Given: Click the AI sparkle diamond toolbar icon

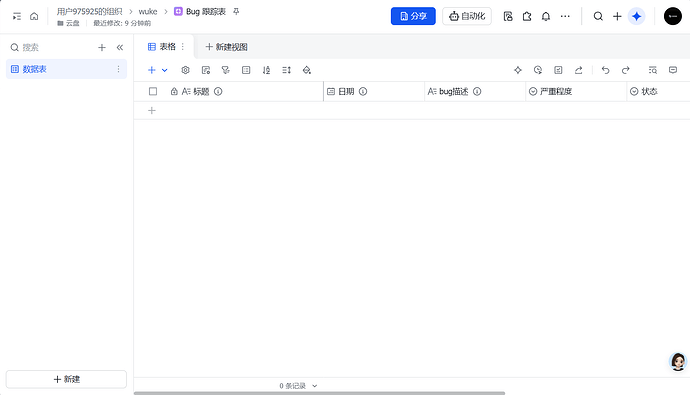Looking at the screenshot, I should point(518,70).
